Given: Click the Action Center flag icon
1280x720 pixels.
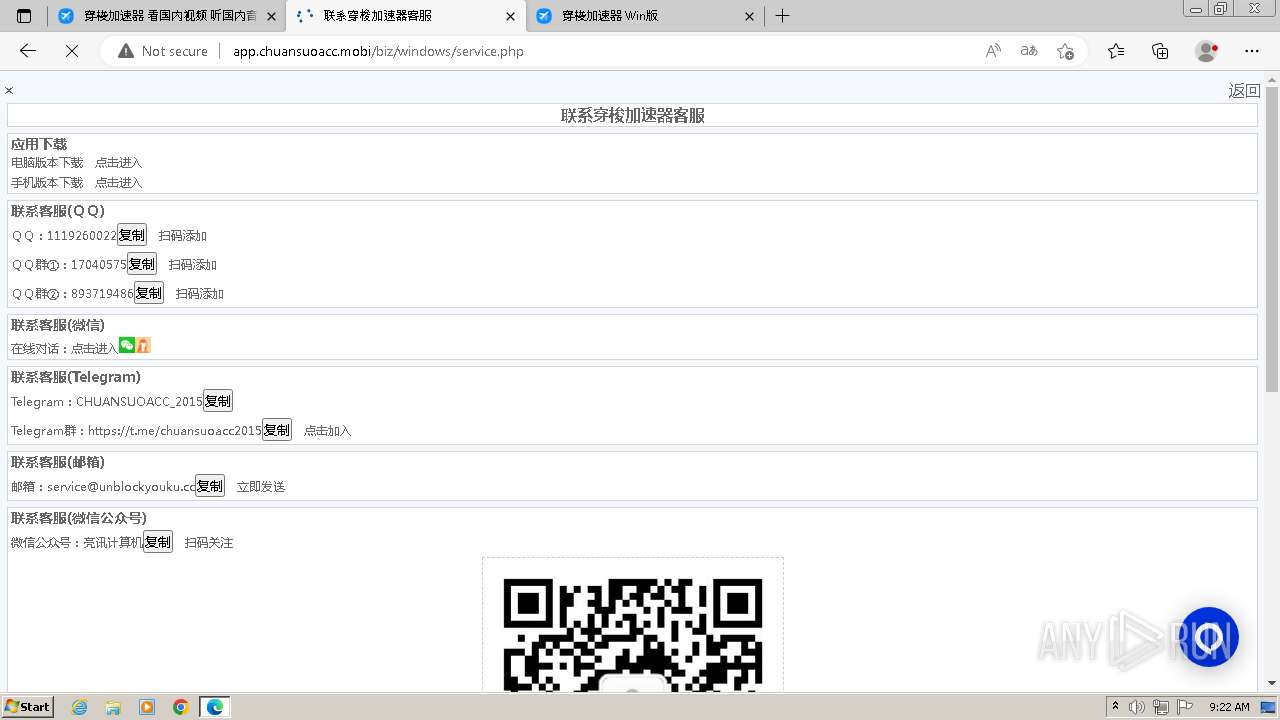Looking at the screenshot, I should [x=1185, y=707].
